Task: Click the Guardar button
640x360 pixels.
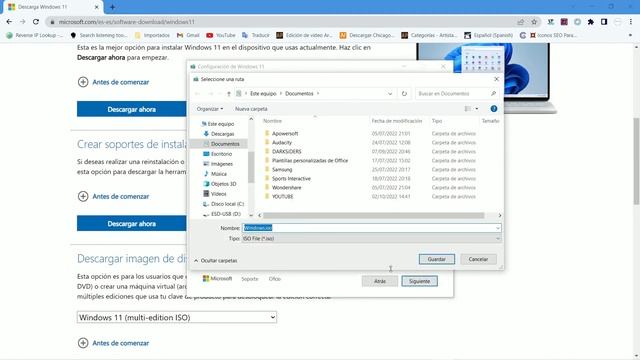Action: [x=436, y=259]
